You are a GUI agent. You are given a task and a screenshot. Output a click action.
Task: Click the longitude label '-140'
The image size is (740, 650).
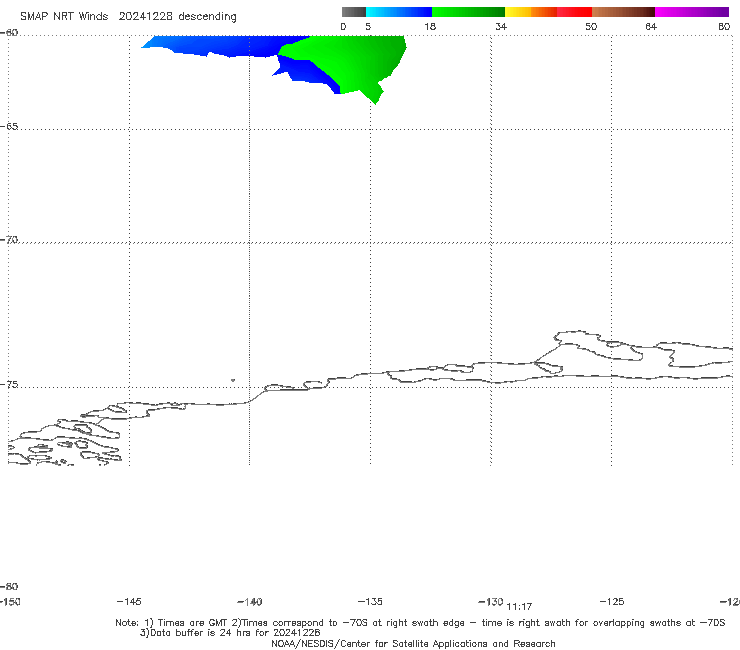pyautogui.click(x=250, y=602)
